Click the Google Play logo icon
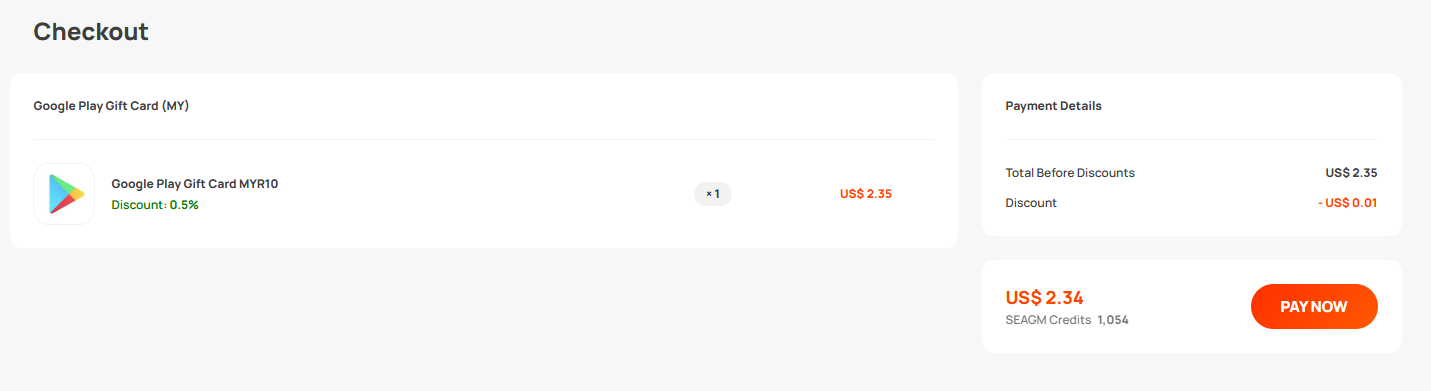Image resolution: width=1431 pixels, height=391 pixels. coord(64,194)
